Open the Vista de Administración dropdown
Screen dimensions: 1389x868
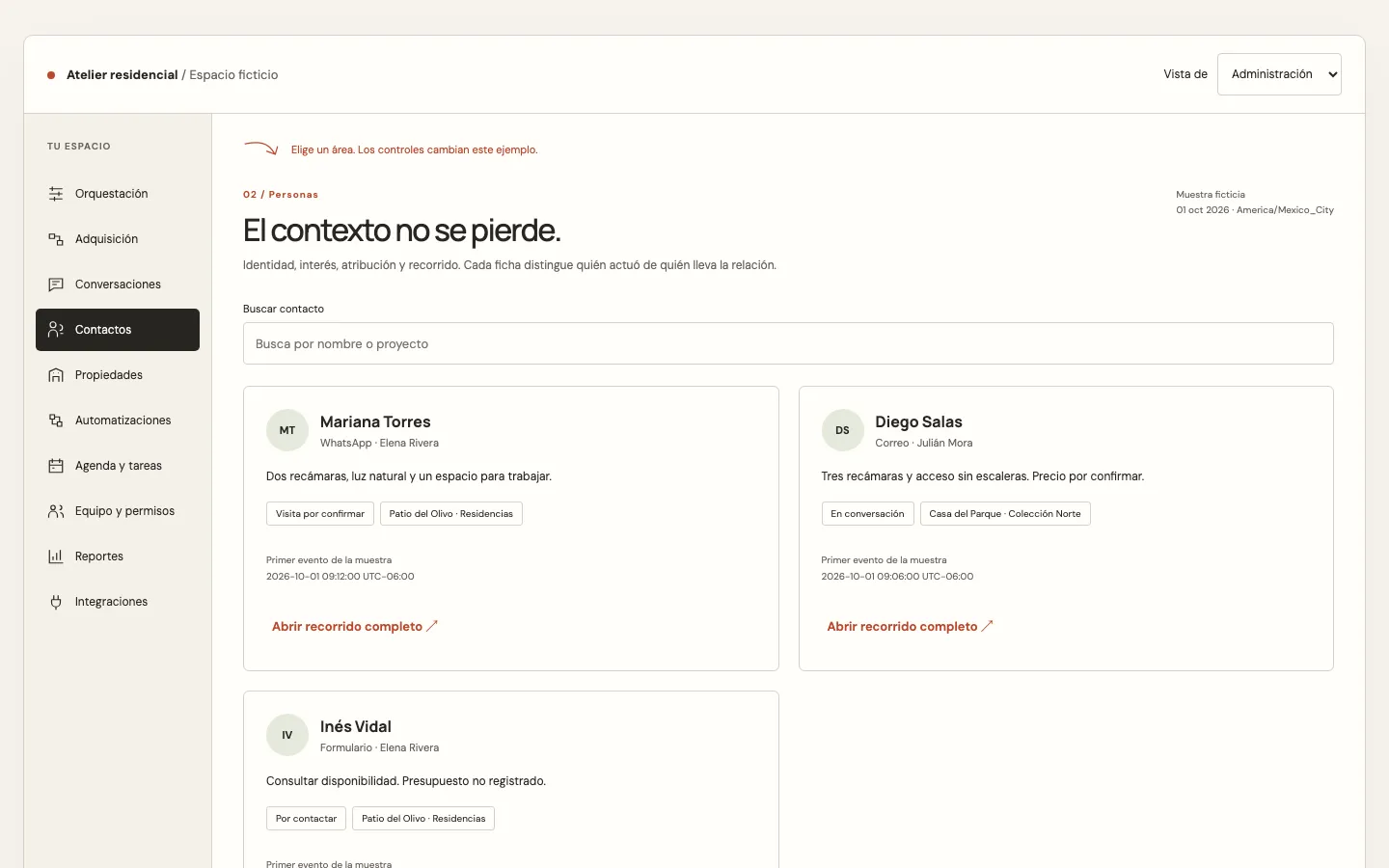click(x=1279, y=74)
